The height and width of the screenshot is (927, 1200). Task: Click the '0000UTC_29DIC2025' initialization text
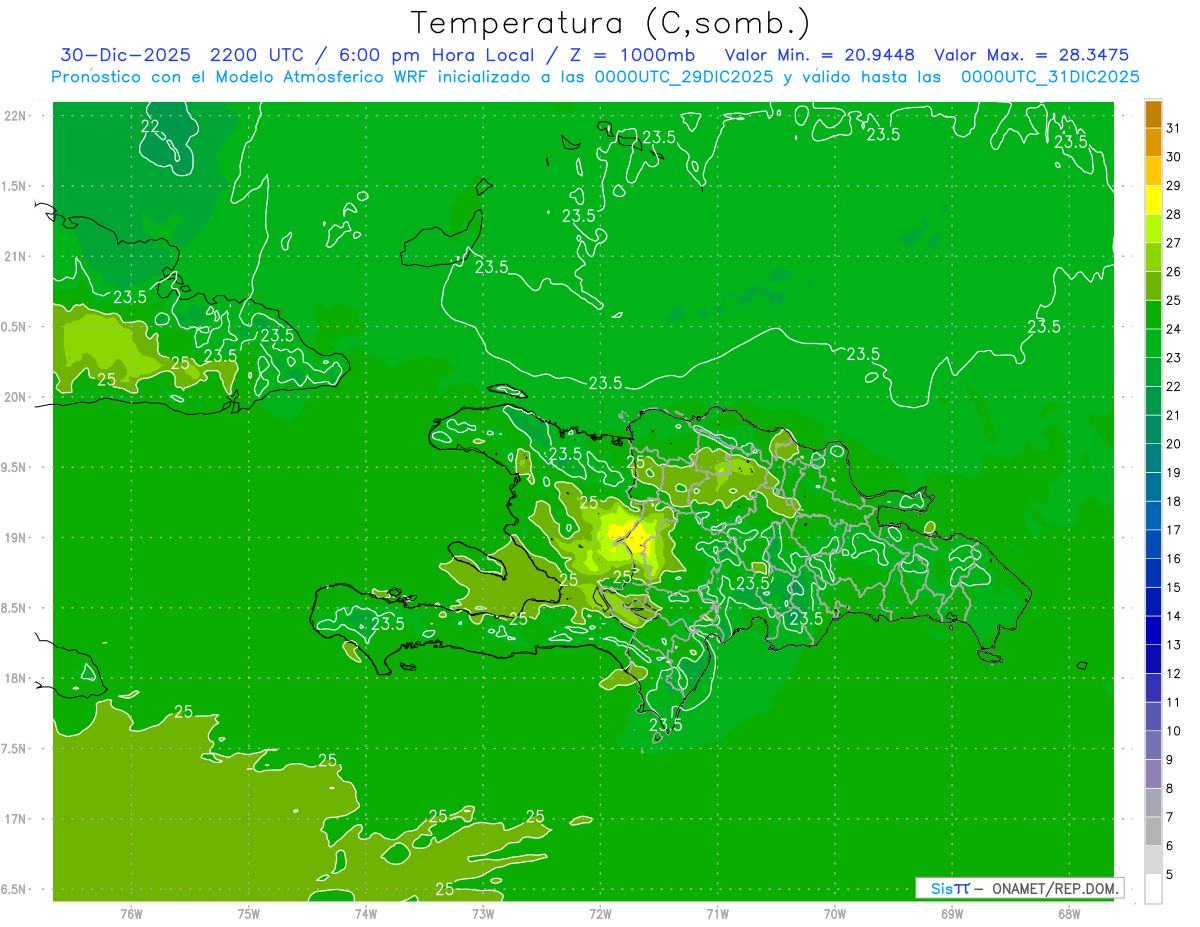(x=683, y=77)
